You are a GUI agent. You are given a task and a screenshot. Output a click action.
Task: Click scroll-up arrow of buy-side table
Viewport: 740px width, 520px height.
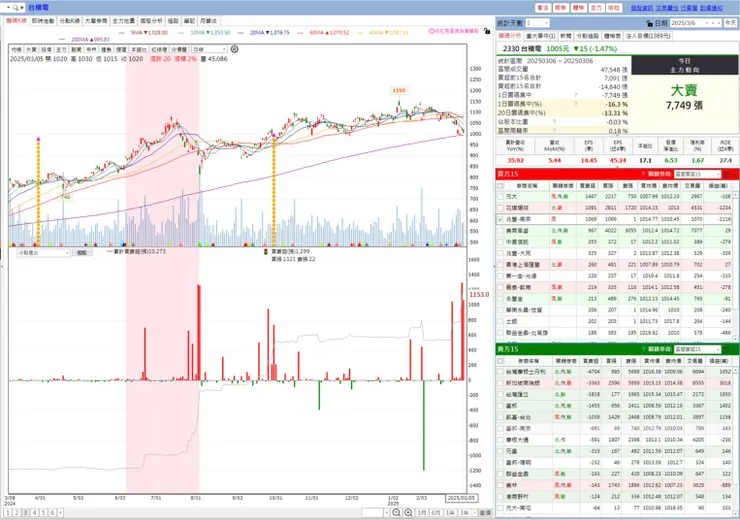click(735, 195)
